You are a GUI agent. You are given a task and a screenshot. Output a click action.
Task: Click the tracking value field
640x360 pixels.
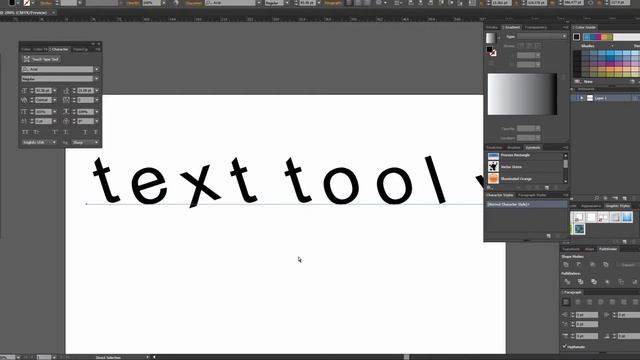coord(85,100)
